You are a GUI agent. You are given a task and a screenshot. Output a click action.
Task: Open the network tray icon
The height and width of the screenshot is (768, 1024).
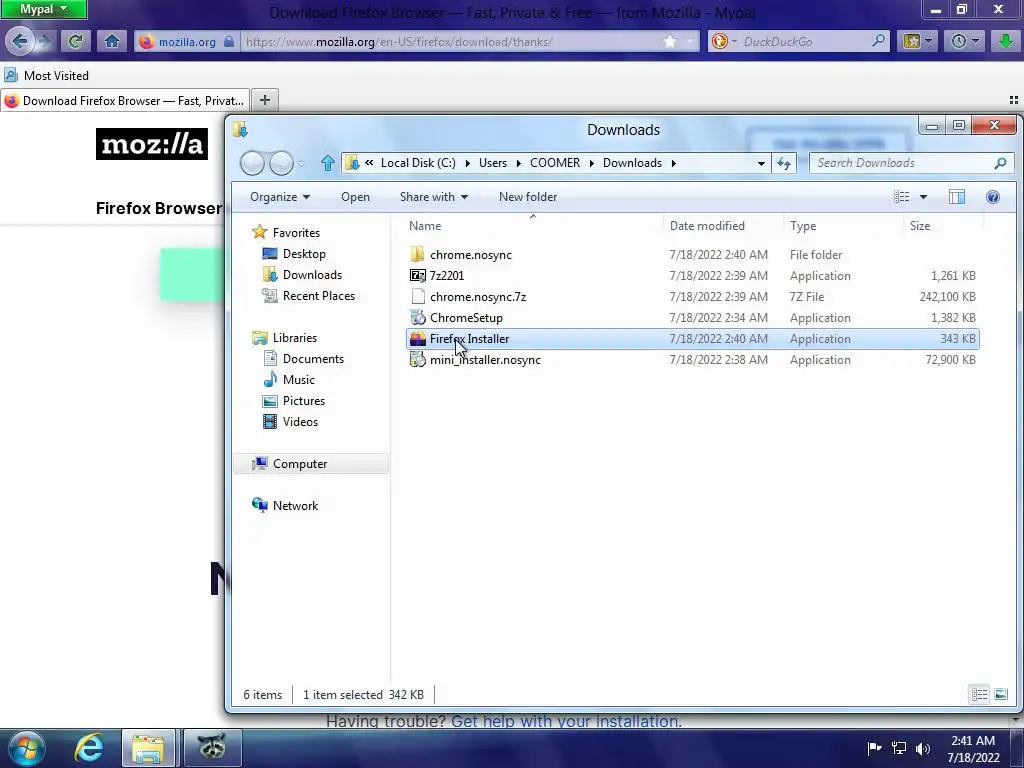click(899, 748)
